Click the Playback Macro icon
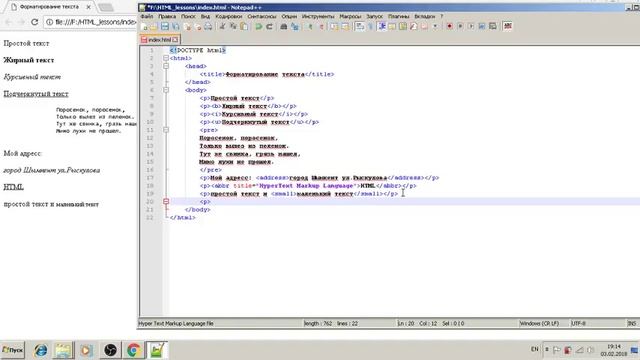 coord(471,27)
